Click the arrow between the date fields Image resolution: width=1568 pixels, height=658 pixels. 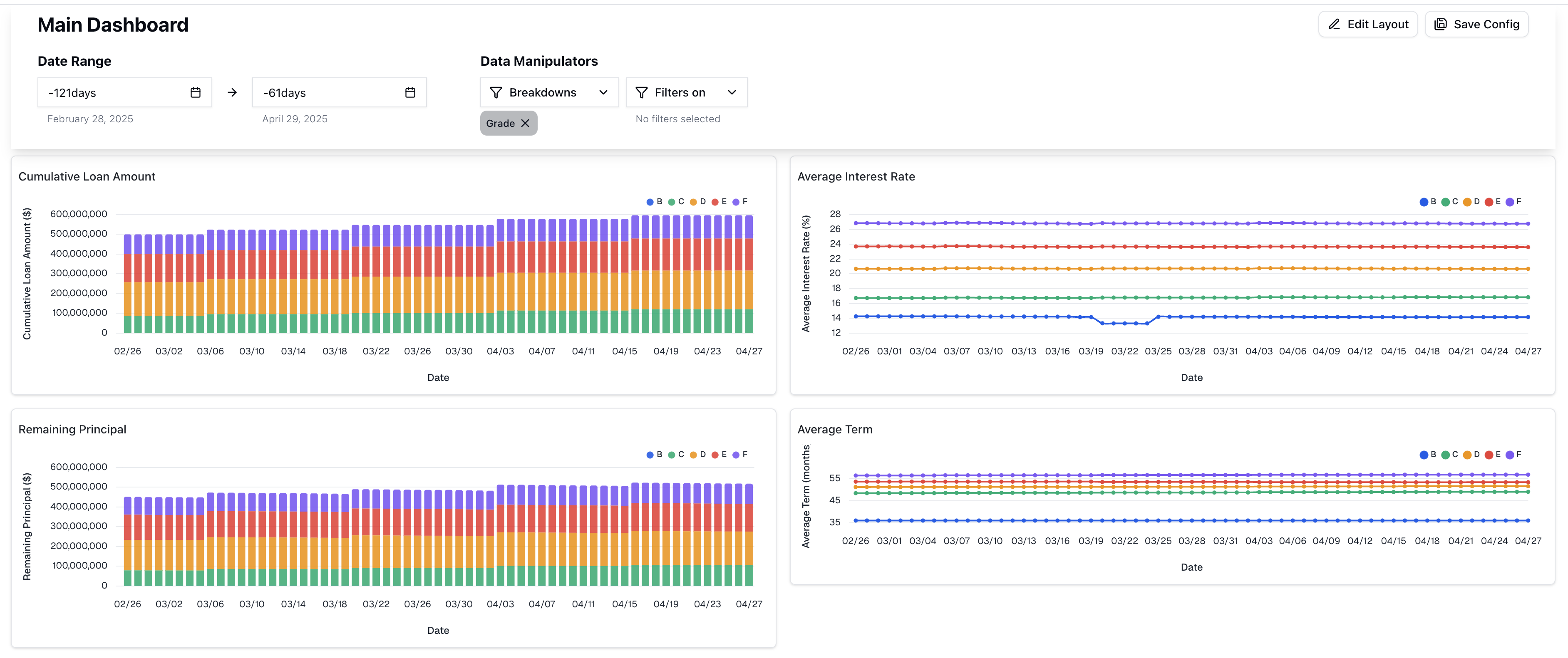(232, 92)
